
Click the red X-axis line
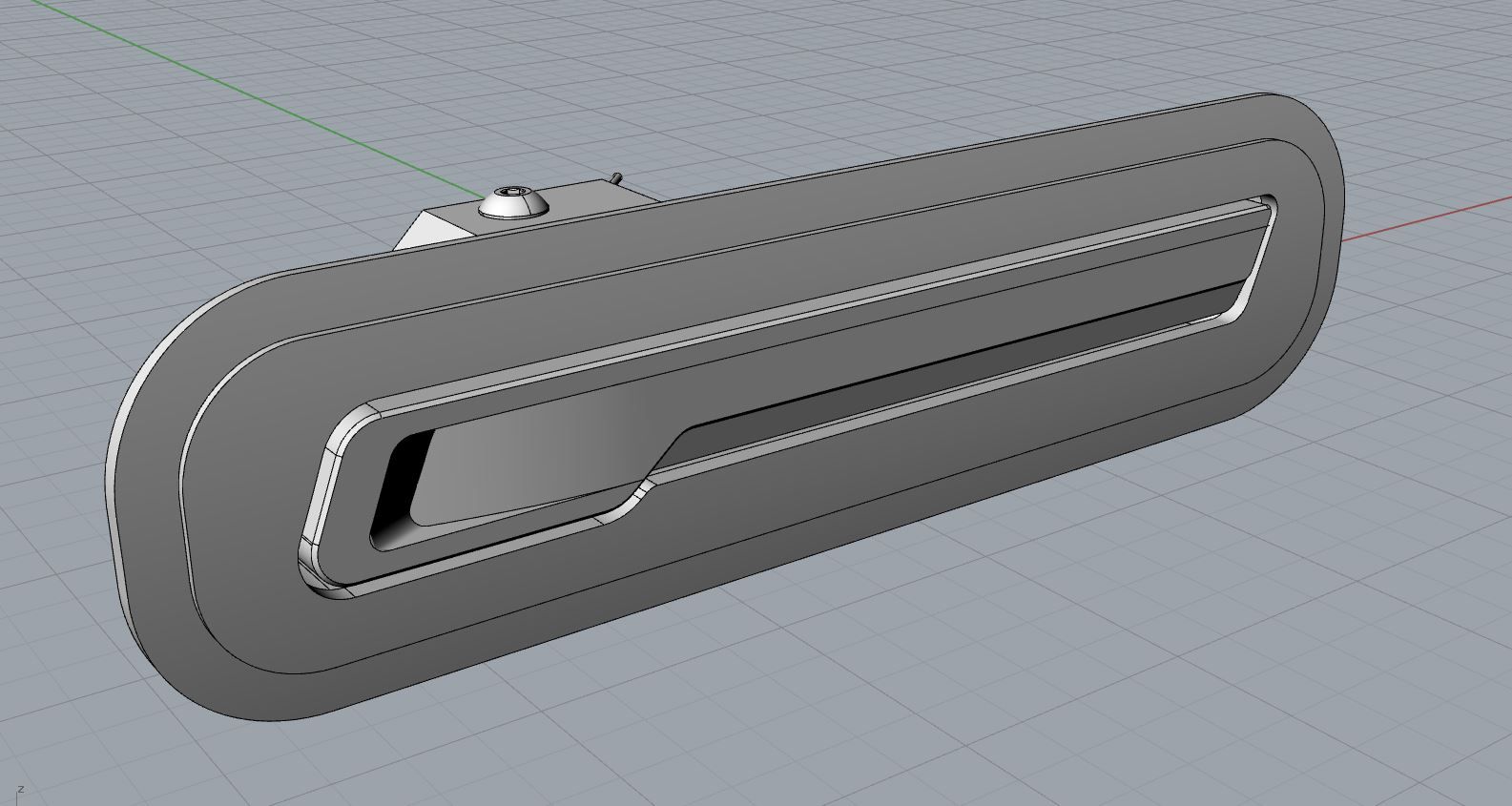[x=1421, y=219]
